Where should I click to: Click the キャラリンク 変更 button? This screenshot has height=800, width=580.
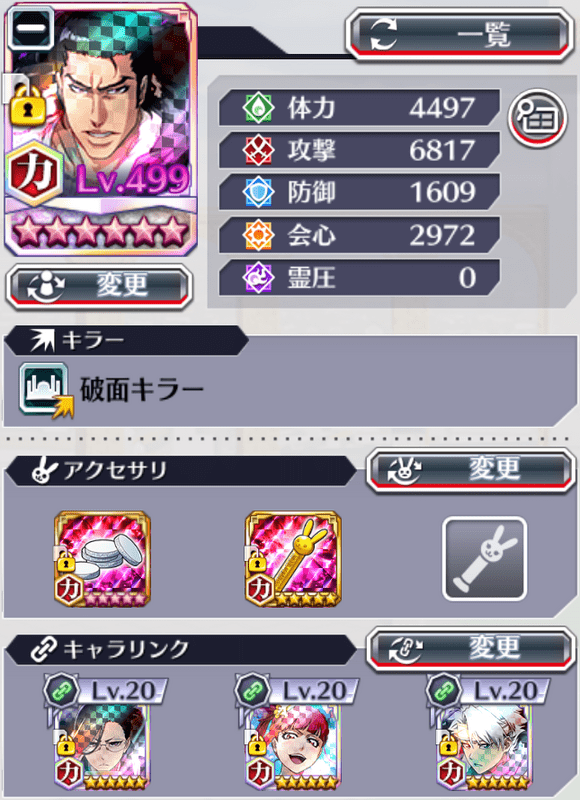coord(471,649)
